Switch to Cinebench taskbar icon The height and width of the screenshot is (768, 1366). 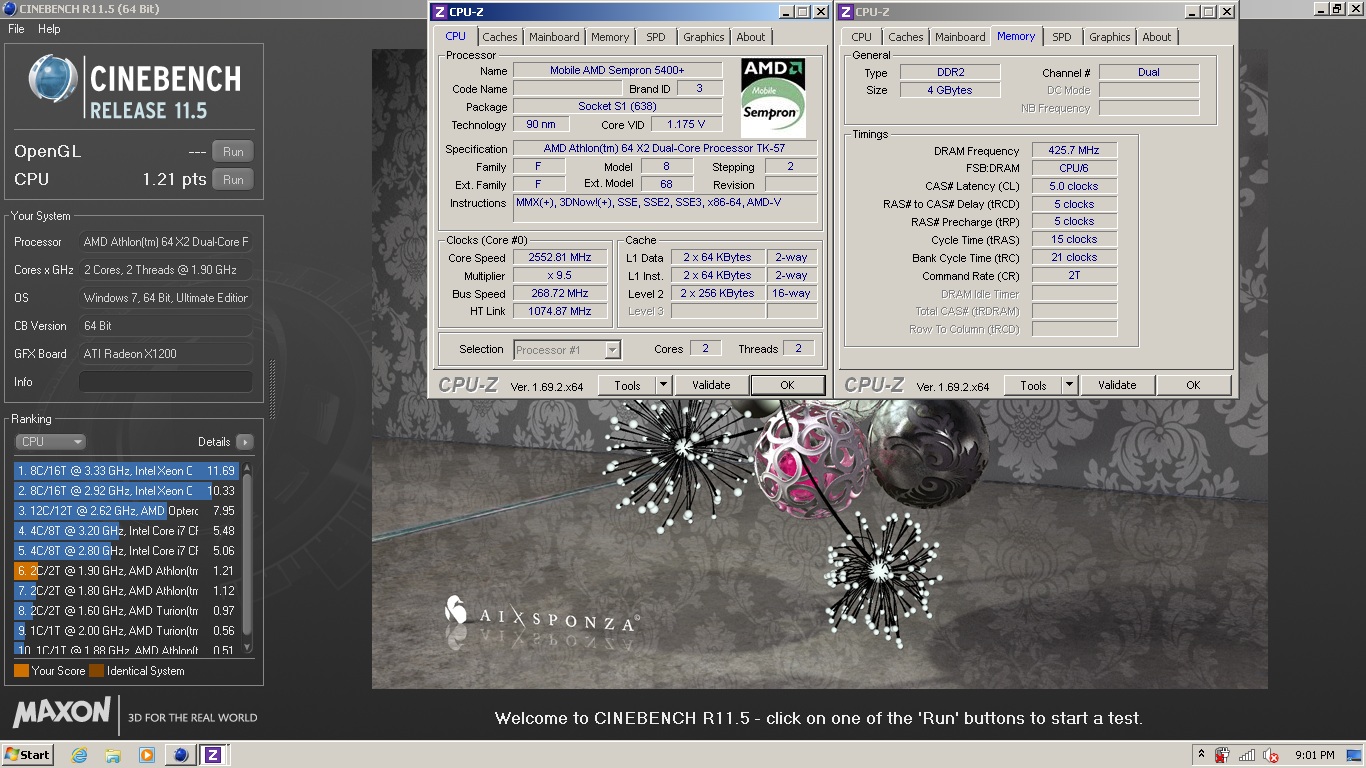[181, 755]
